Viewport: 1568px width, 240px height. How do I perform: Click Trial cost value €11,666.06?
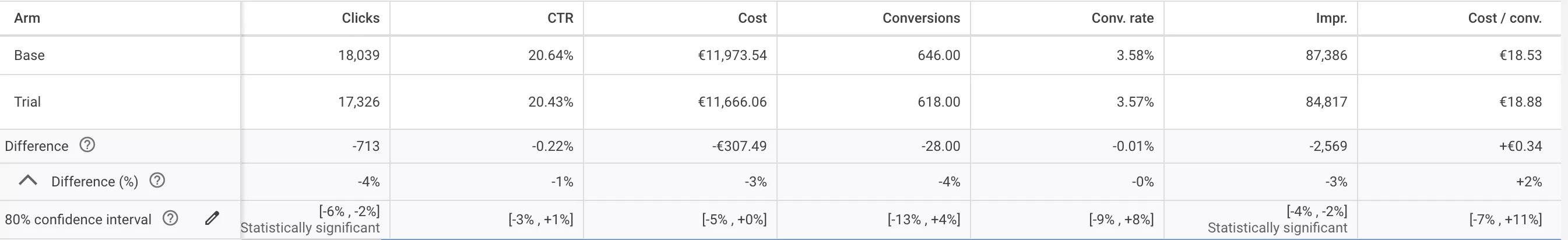(x=732, y=101)
